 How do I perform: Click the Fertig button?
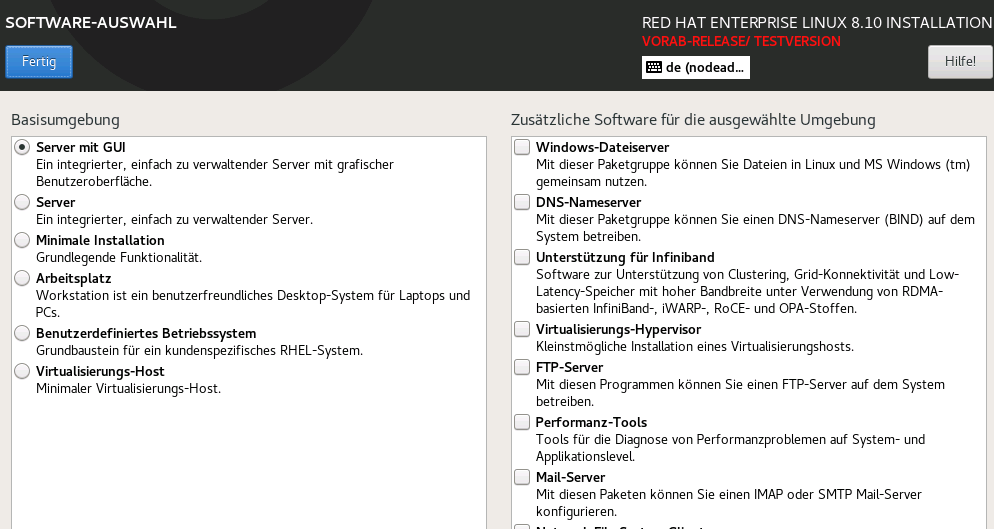point(39,61)
